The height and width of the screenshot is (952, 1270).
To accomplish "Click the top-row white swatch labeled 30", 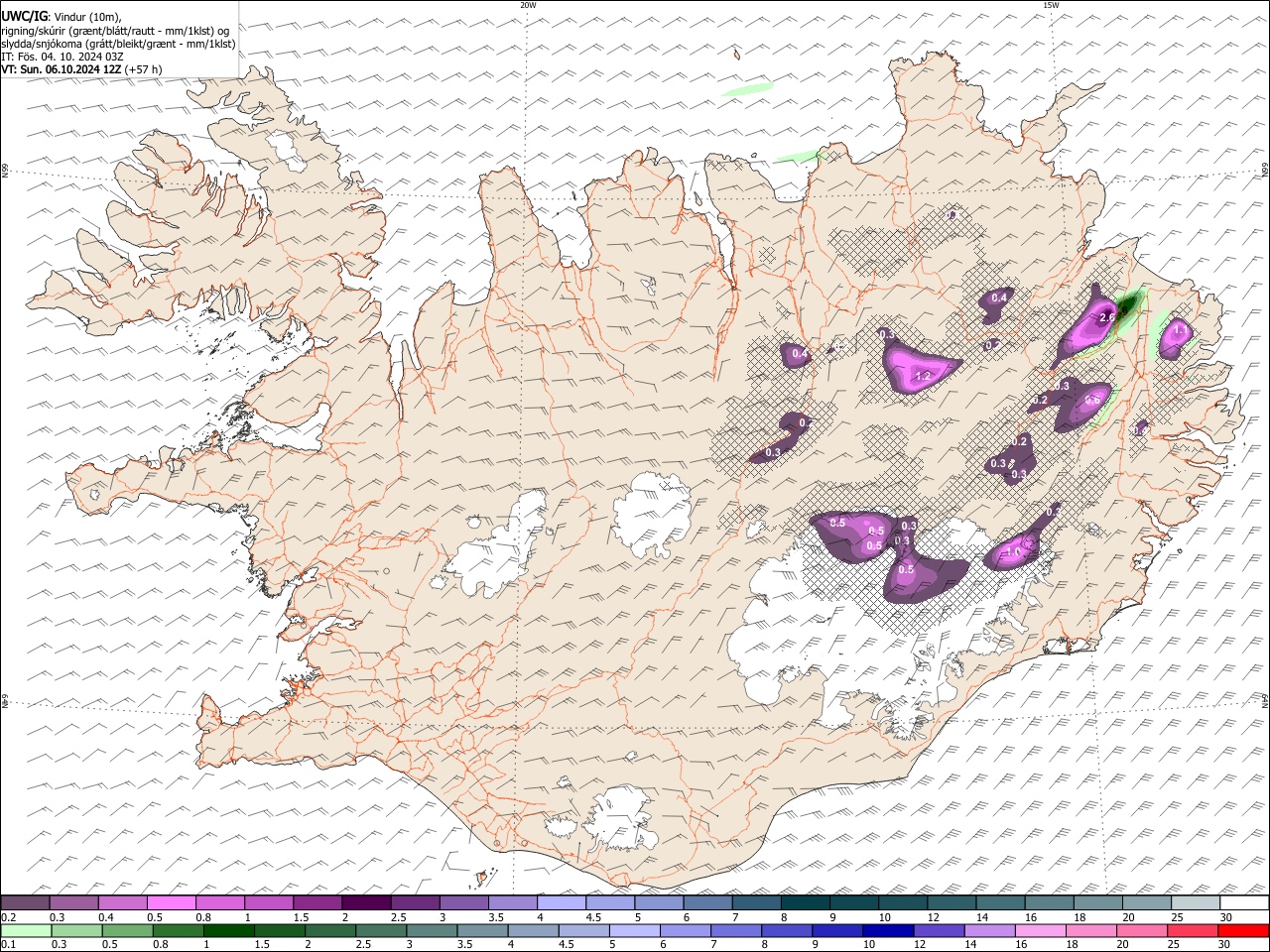I will [x=1244, y=903].
